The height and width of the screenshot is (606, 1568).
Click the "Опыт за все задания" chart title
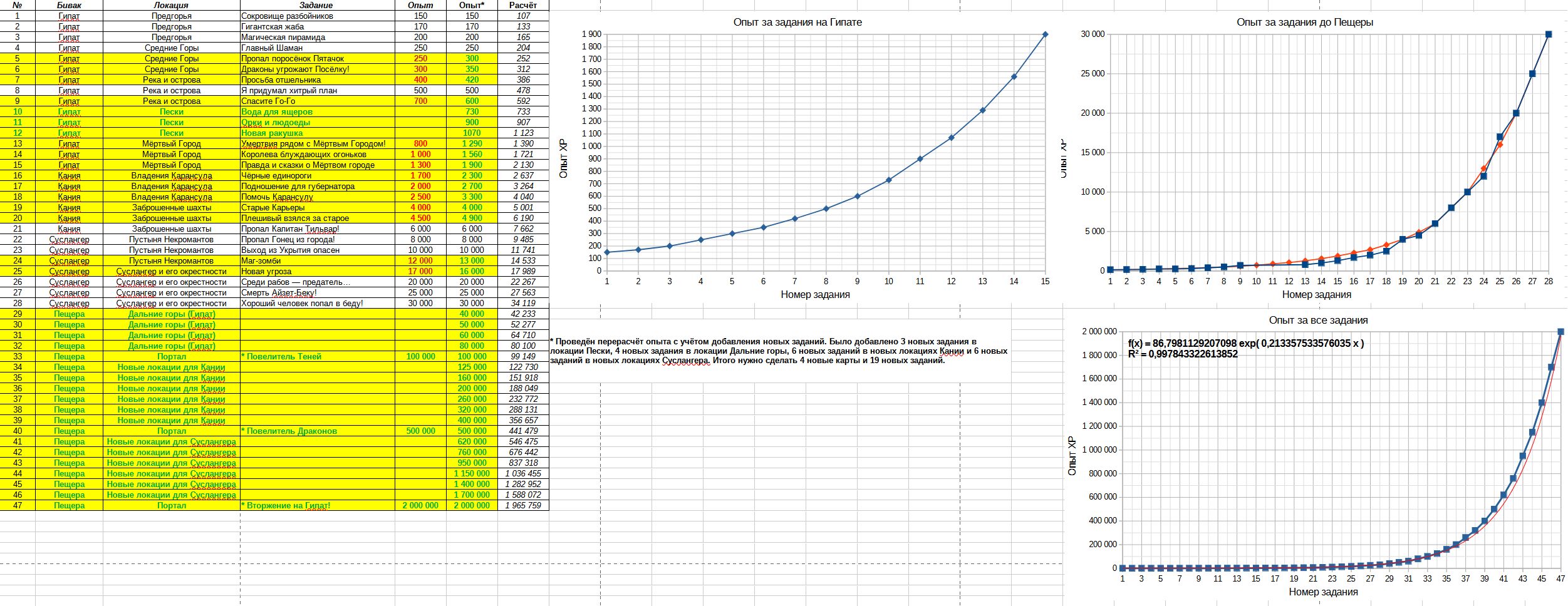1318,320
